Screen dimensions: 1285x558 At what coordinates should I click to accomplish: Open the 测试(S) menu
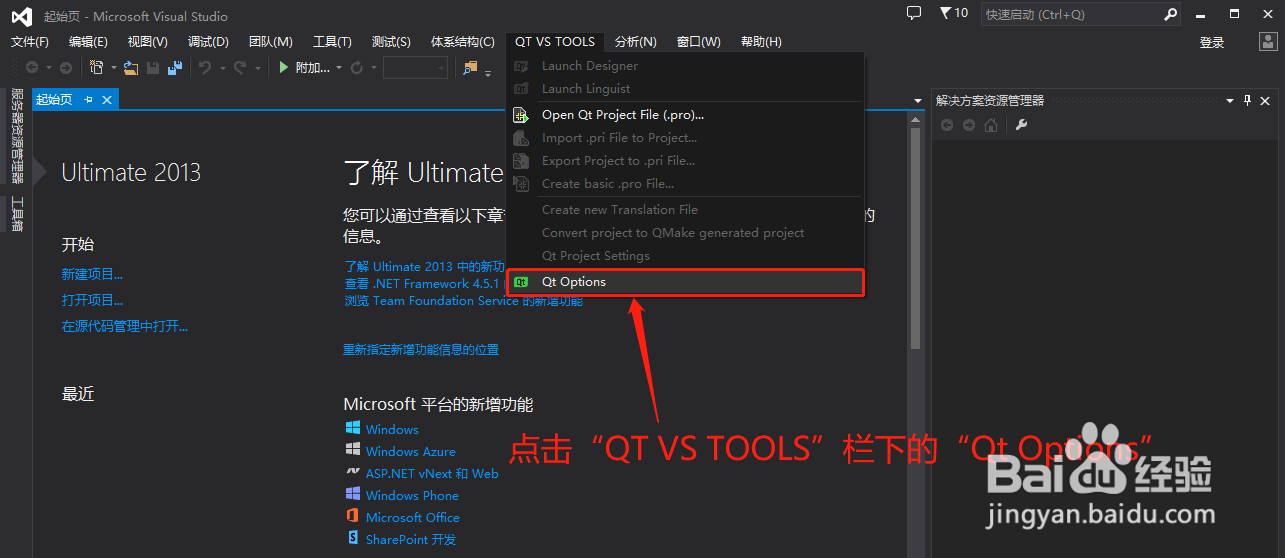coord(391,42)
